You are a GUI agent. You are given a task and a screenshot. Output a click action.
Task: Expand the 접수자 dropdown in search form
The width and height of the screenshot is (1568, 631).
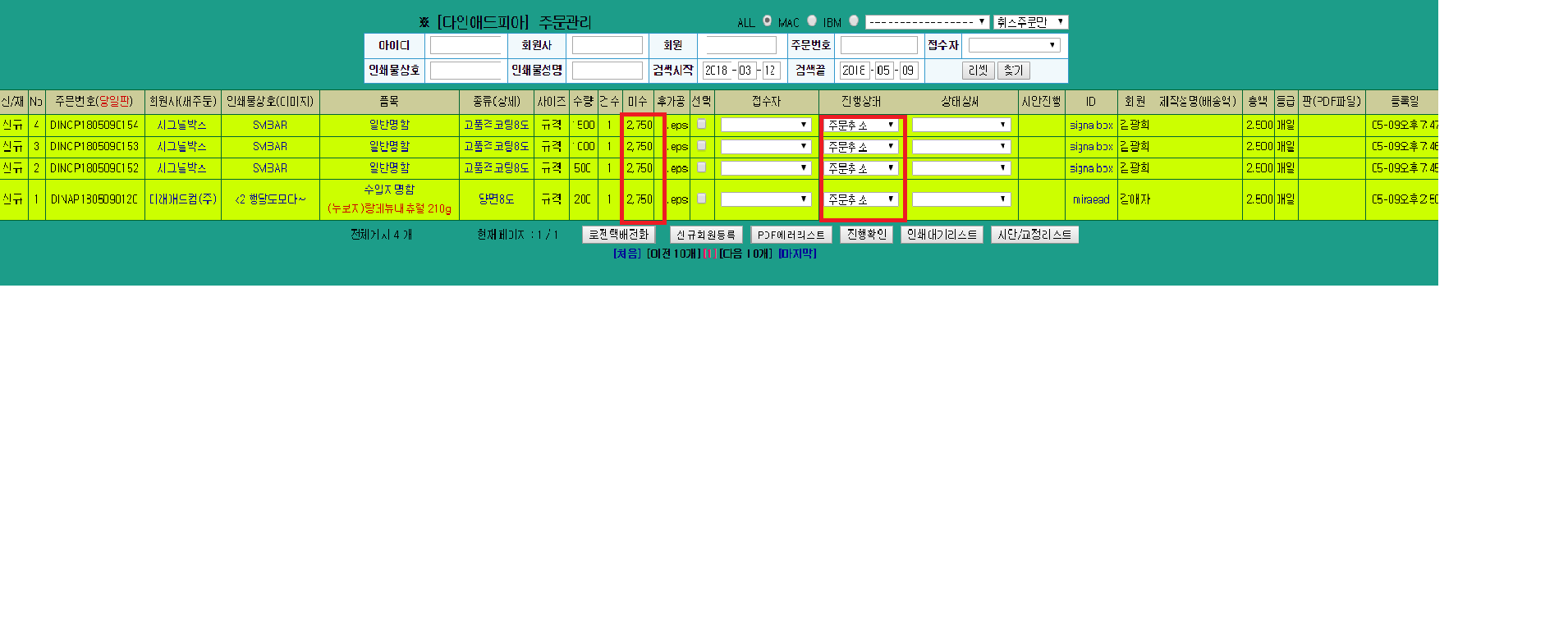pos(1014,46)
